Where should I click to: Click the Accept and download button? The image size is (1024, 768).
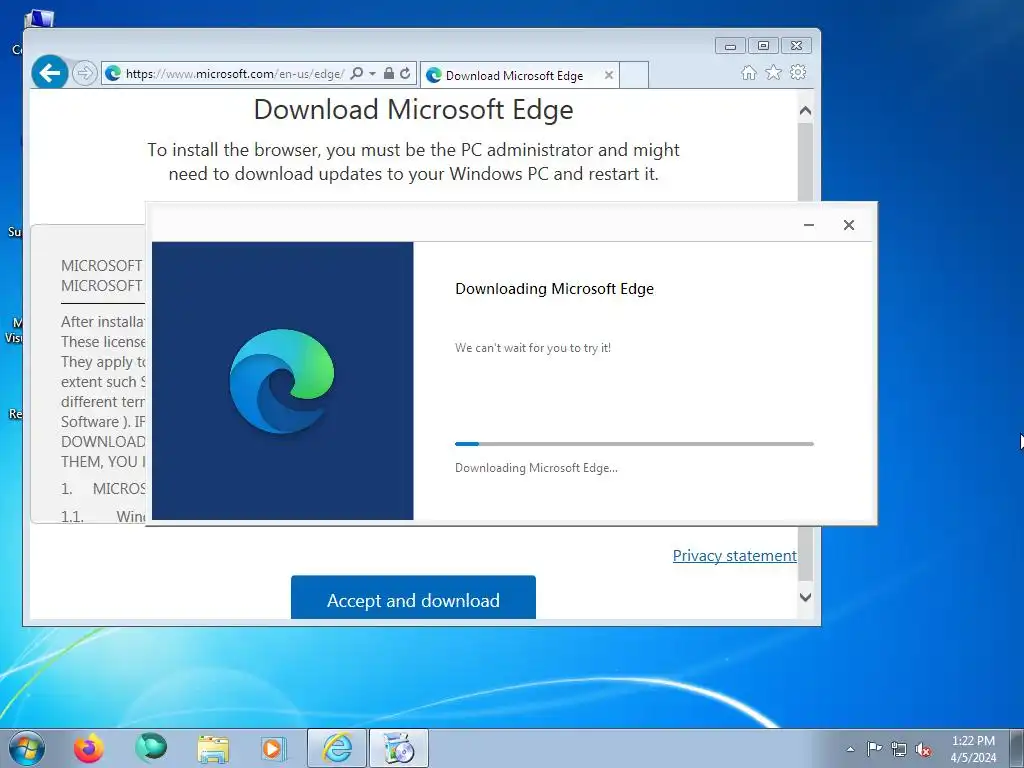click(413, 598)
